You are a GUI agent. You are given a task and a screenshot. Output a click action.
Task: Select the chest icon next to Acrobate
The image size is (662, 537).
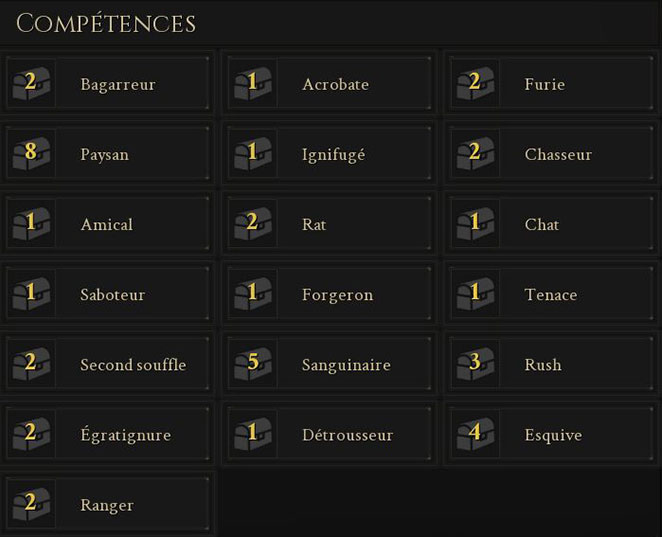click(253, 84)
